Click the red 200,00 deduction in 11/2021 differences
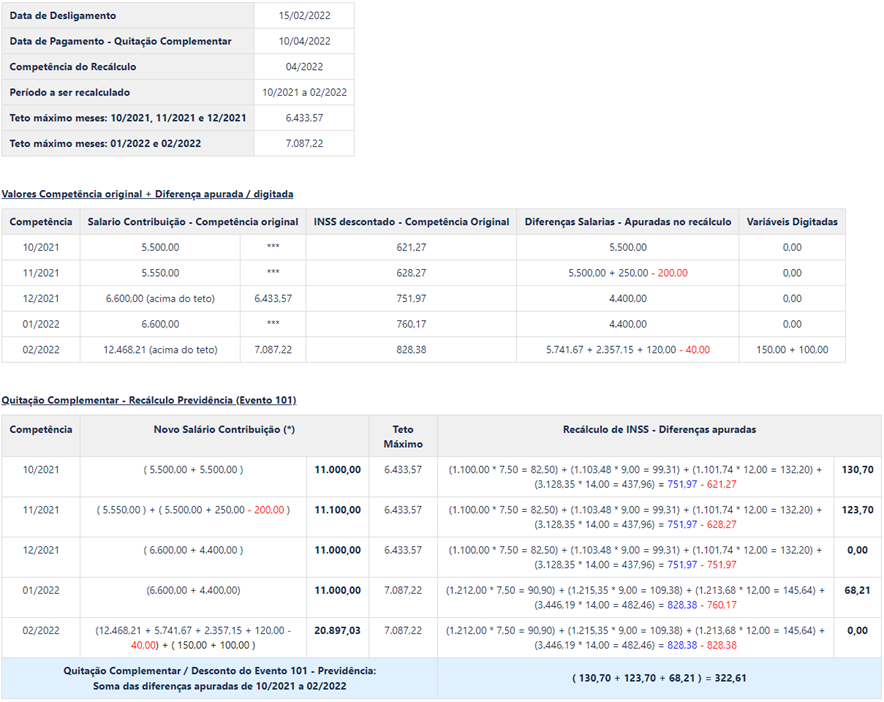Viewport: 884px width, 702px height. click(x=673, y=273)
